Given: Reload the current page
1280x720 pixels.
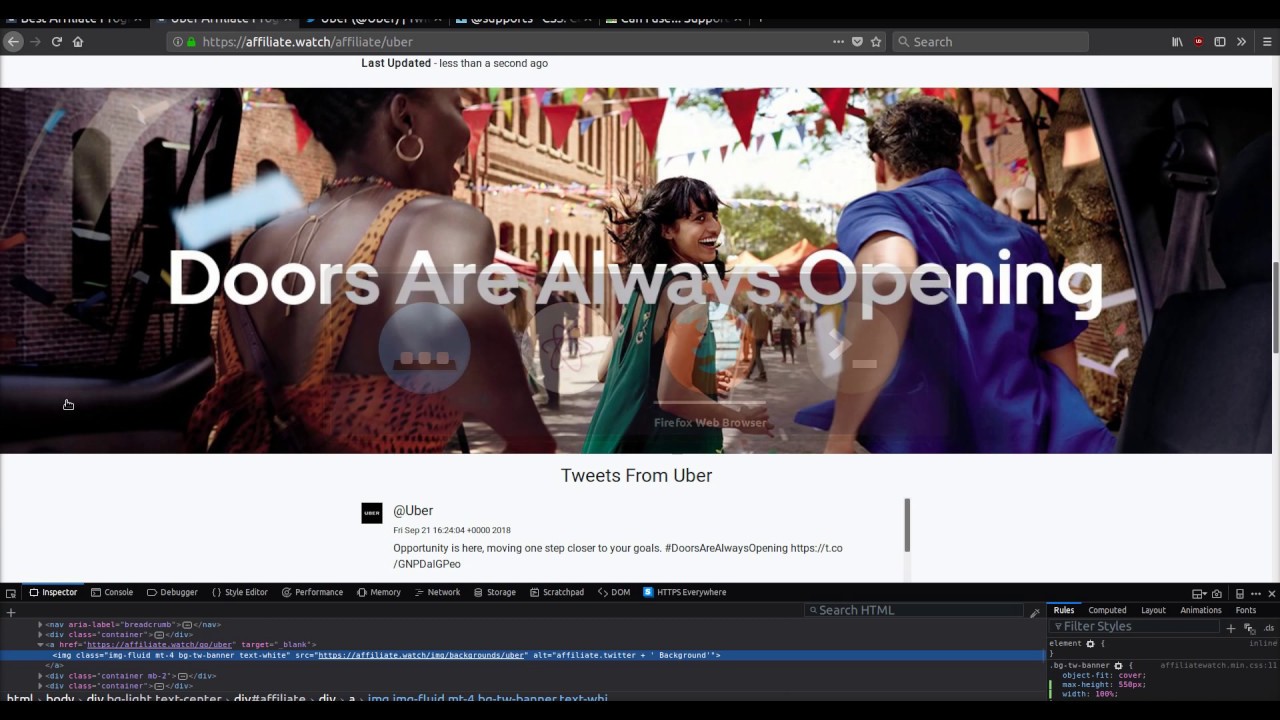Looking at the screenshot, I should tap(57, 42).
